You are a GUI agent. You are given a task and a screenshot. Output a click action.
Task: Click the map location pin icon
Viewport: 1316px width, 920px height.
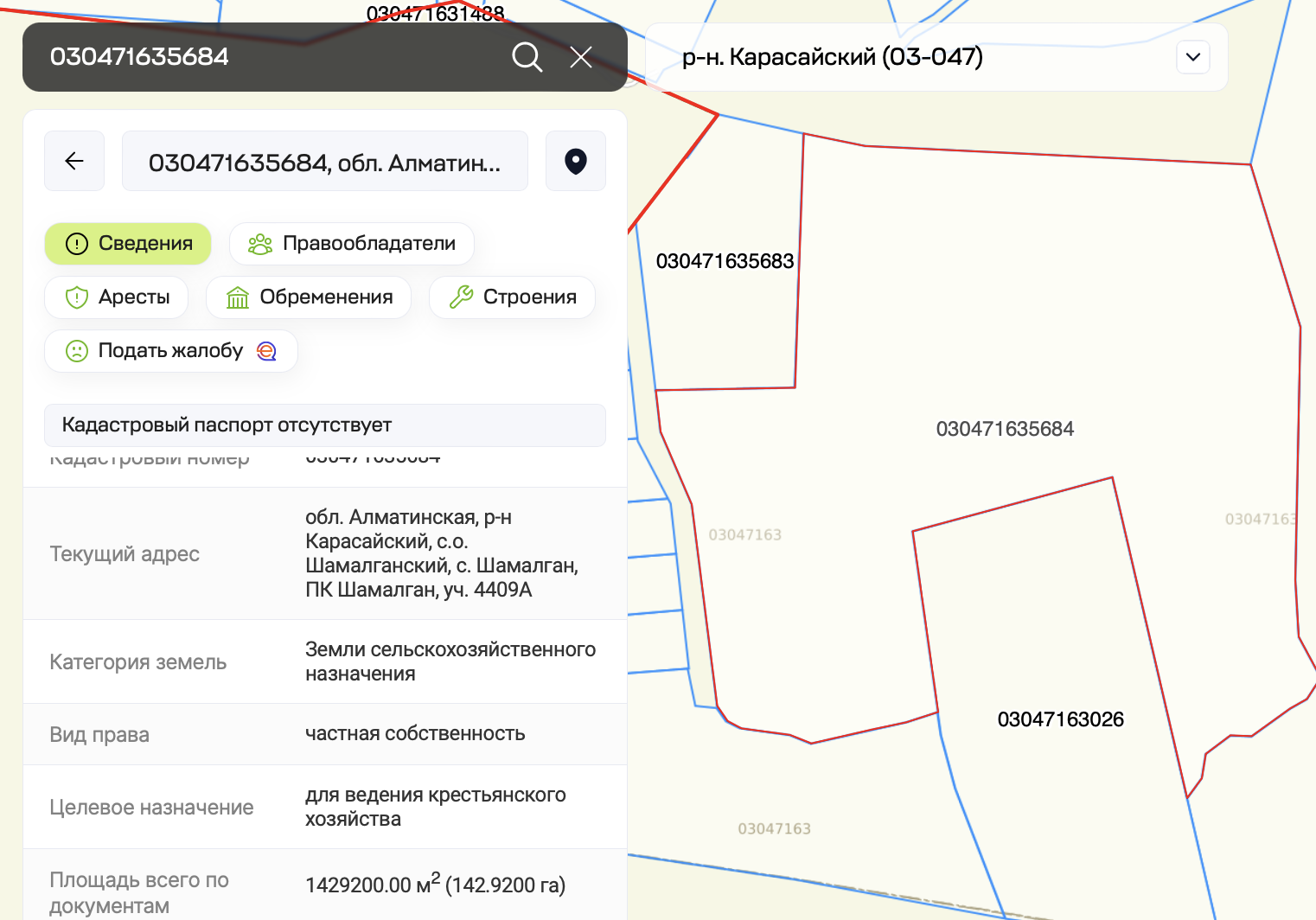click(x=576, y=161)
